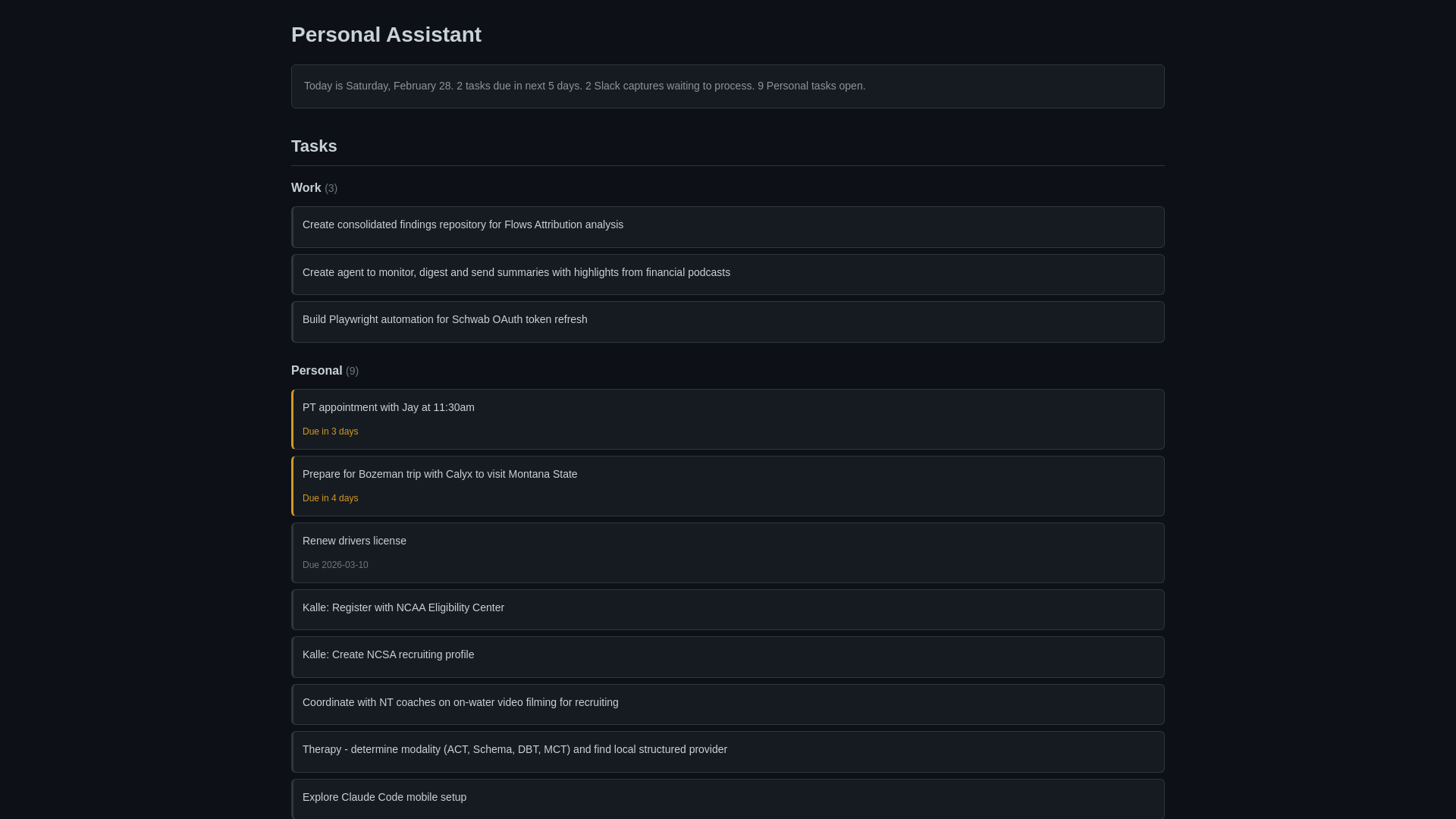This screenshot has width=1456, height=819.
Task: Select the Renew drivers license task
Action: pos(354,541)
